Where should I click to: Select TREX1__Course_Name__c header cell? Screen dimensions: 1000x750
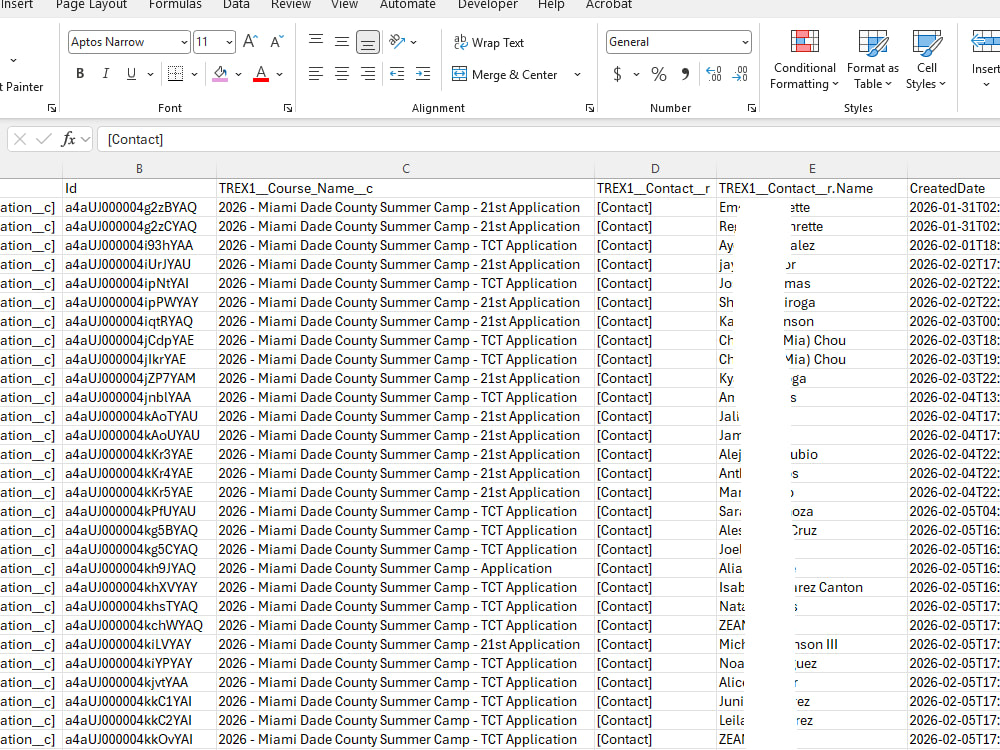[x=406, y=188]
